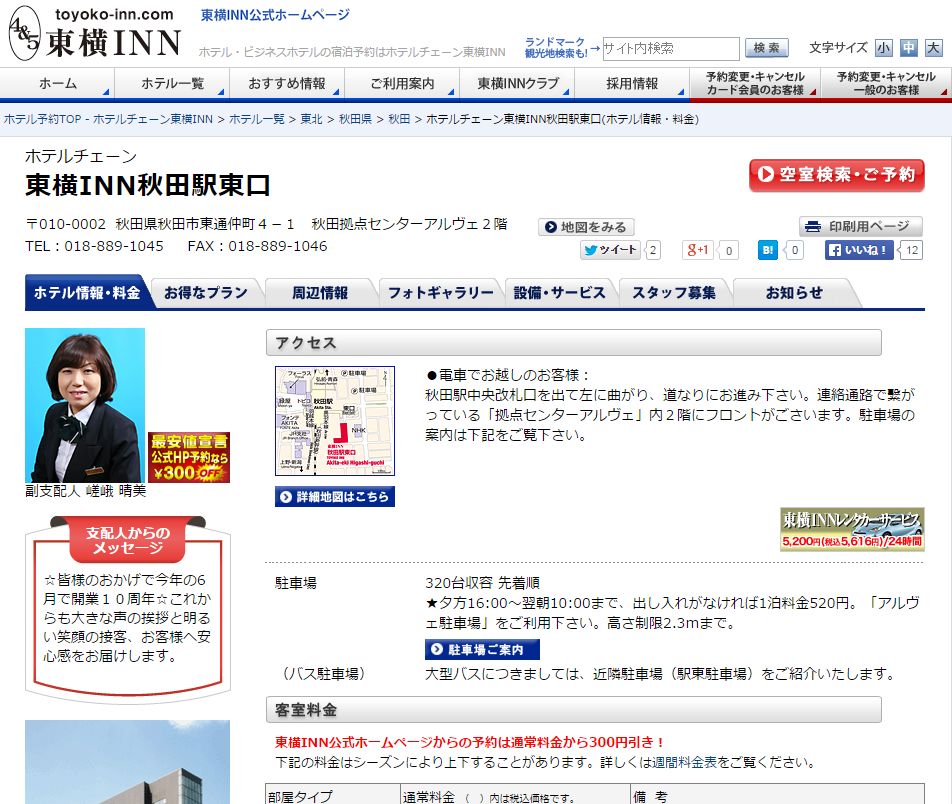
Task: Open the ホーム menu
Action: [x=58, y=84]
